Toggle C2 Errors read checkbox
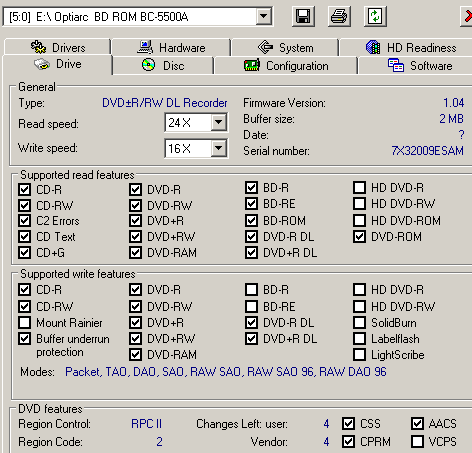This screenshot has width=472, height=453. point(24,221)
